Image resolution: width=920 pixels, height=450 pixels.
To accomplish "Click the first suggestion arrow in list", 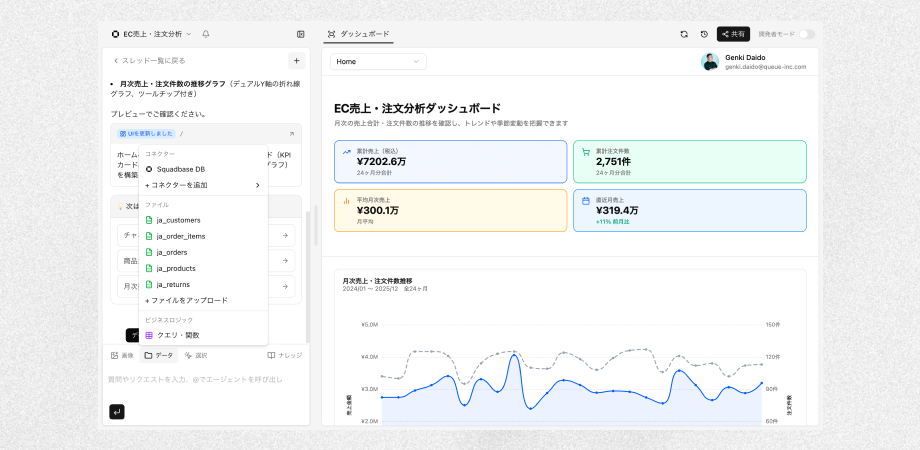I will pos(285,235).
